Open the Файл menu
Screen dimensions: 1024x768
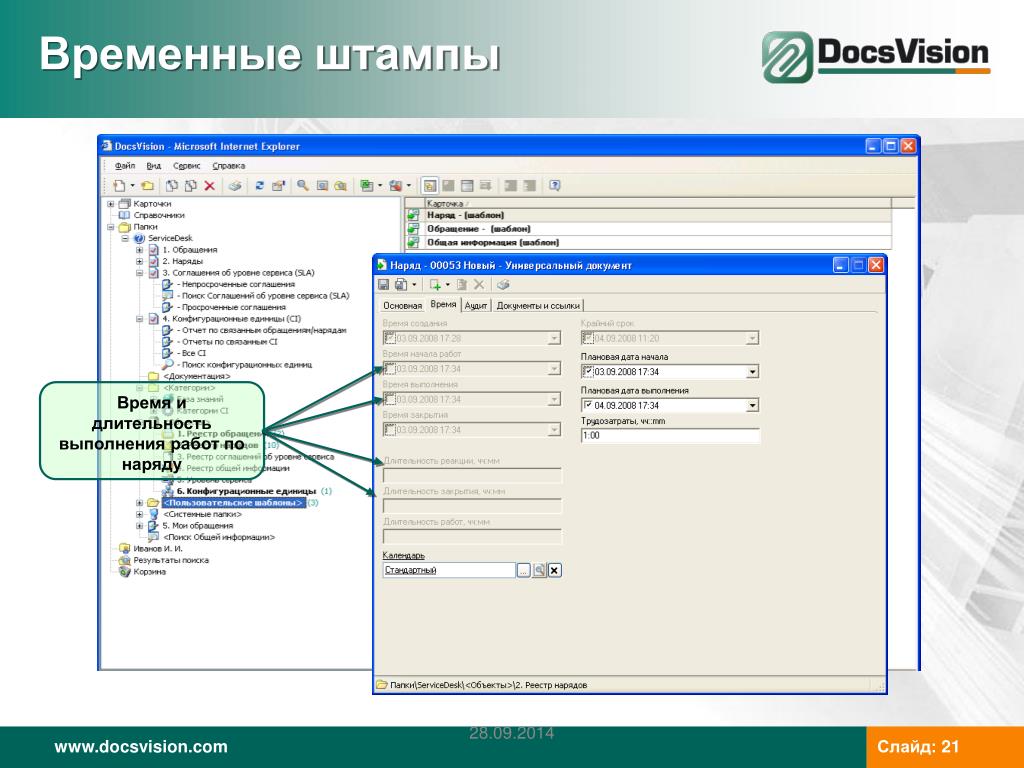click(x=125, y=166)
